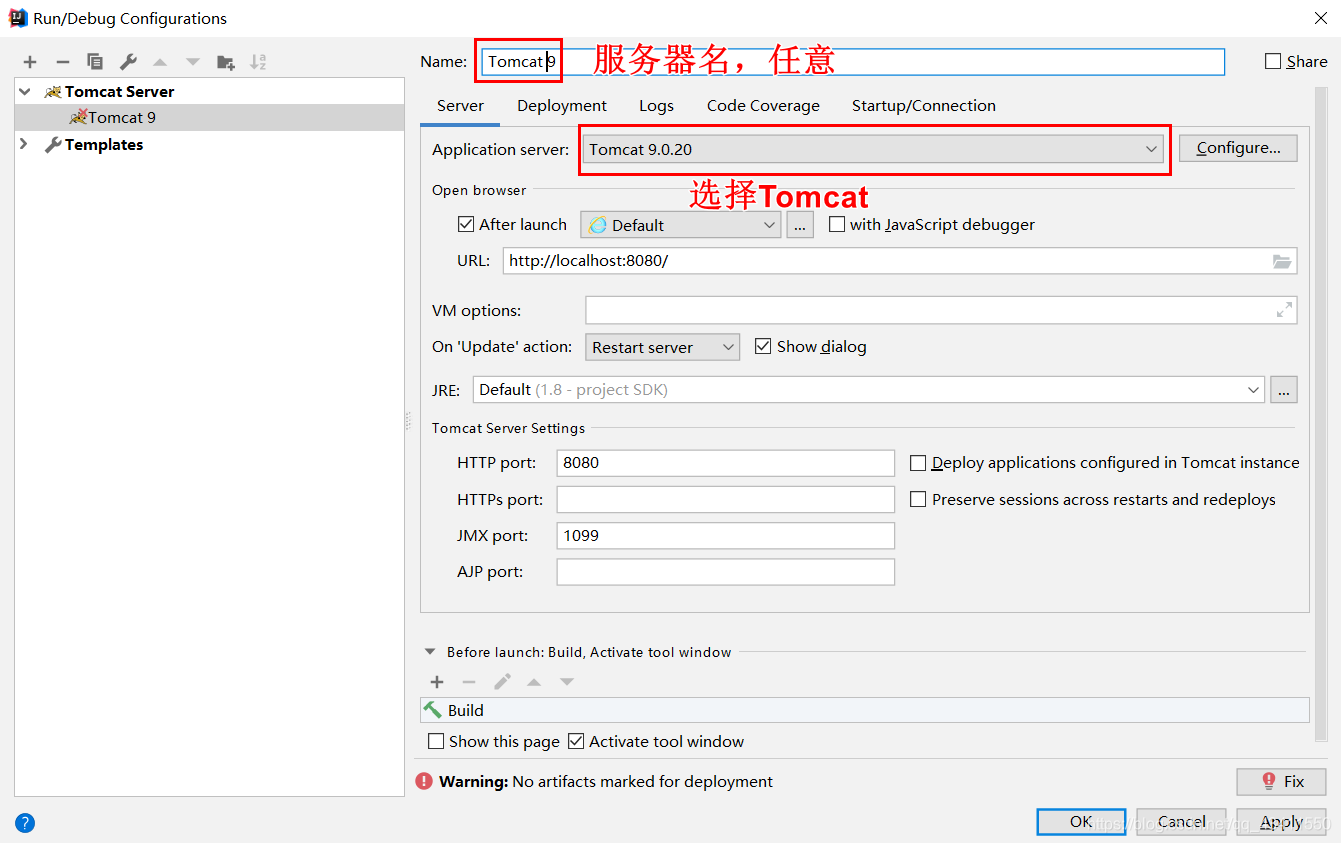Click the AJP port field

pyautogui.click(x=725, y=572)
